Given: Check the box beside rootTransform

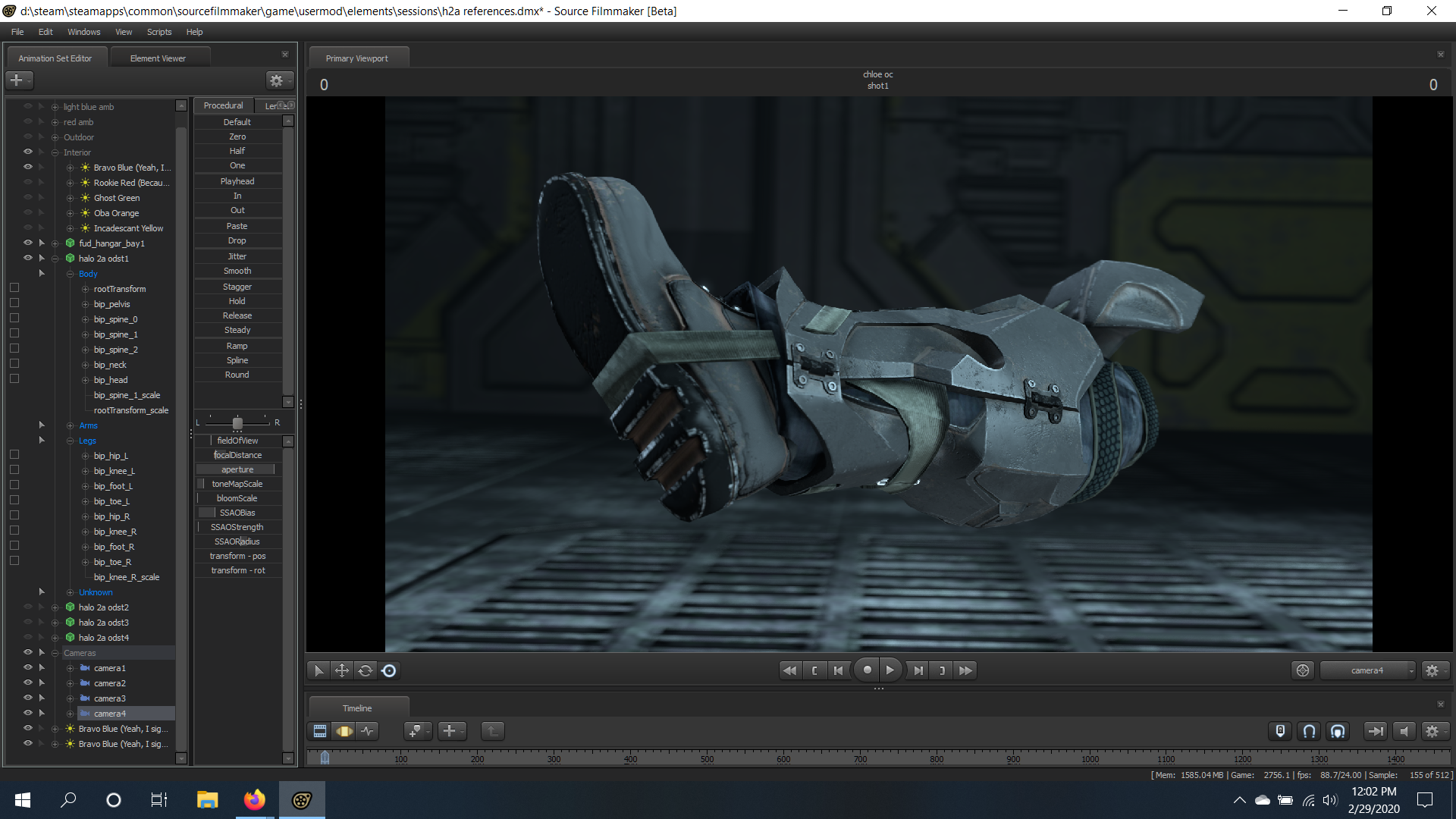Looking at the screenshot, I should [14, 288].
